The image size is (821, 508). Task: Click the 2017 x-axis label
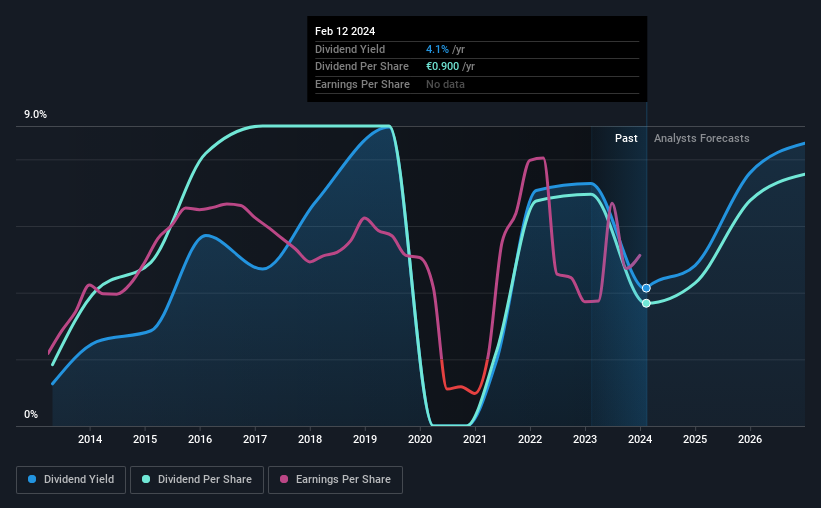click(255, 439)
